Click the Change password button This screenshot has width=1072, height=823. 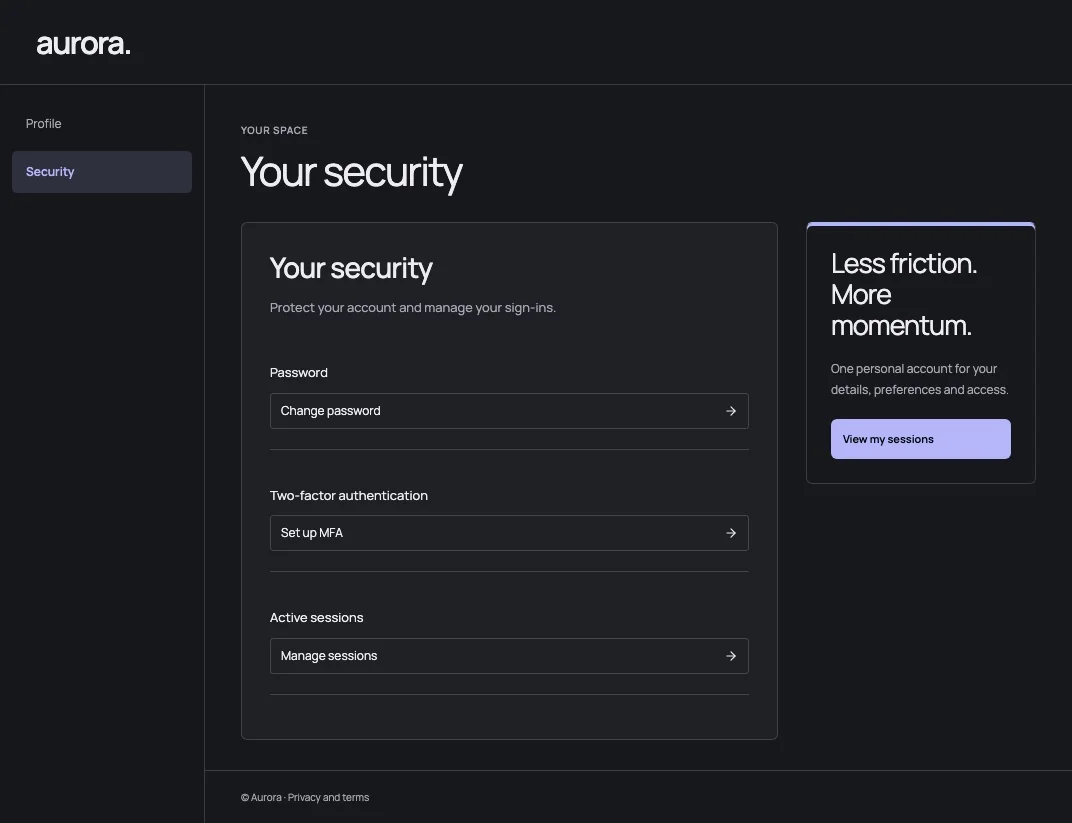509,411
